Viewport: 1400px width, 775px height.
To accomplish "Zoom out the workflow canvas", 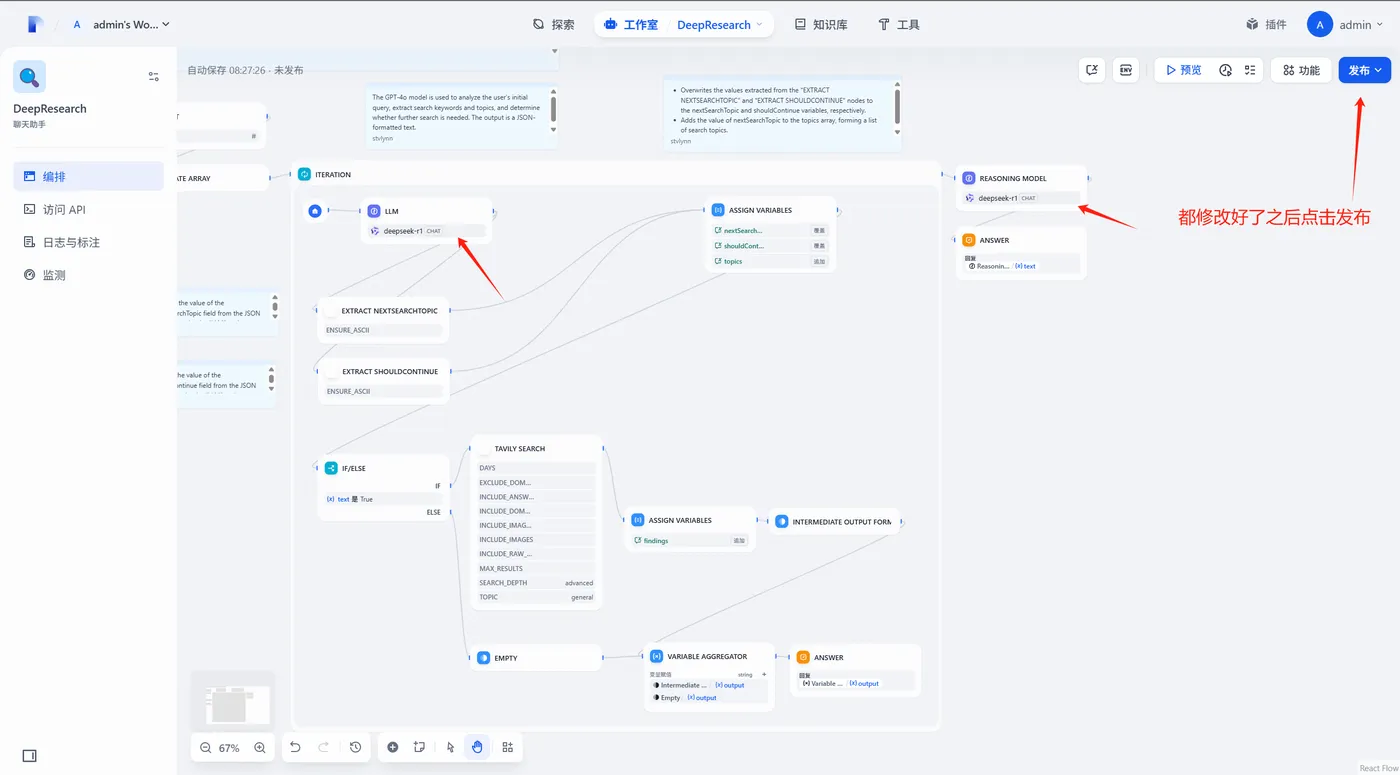I will tap(205, 748).
